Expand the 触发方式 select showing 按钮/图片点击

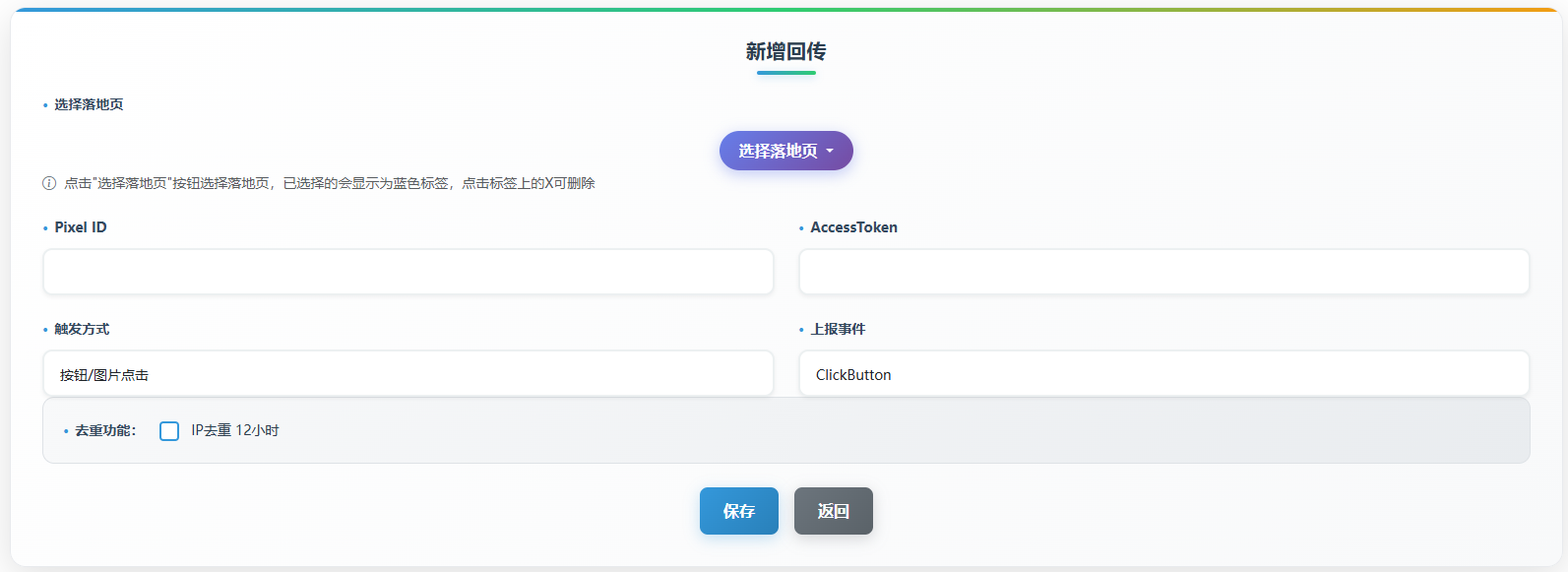pos(408,374)
